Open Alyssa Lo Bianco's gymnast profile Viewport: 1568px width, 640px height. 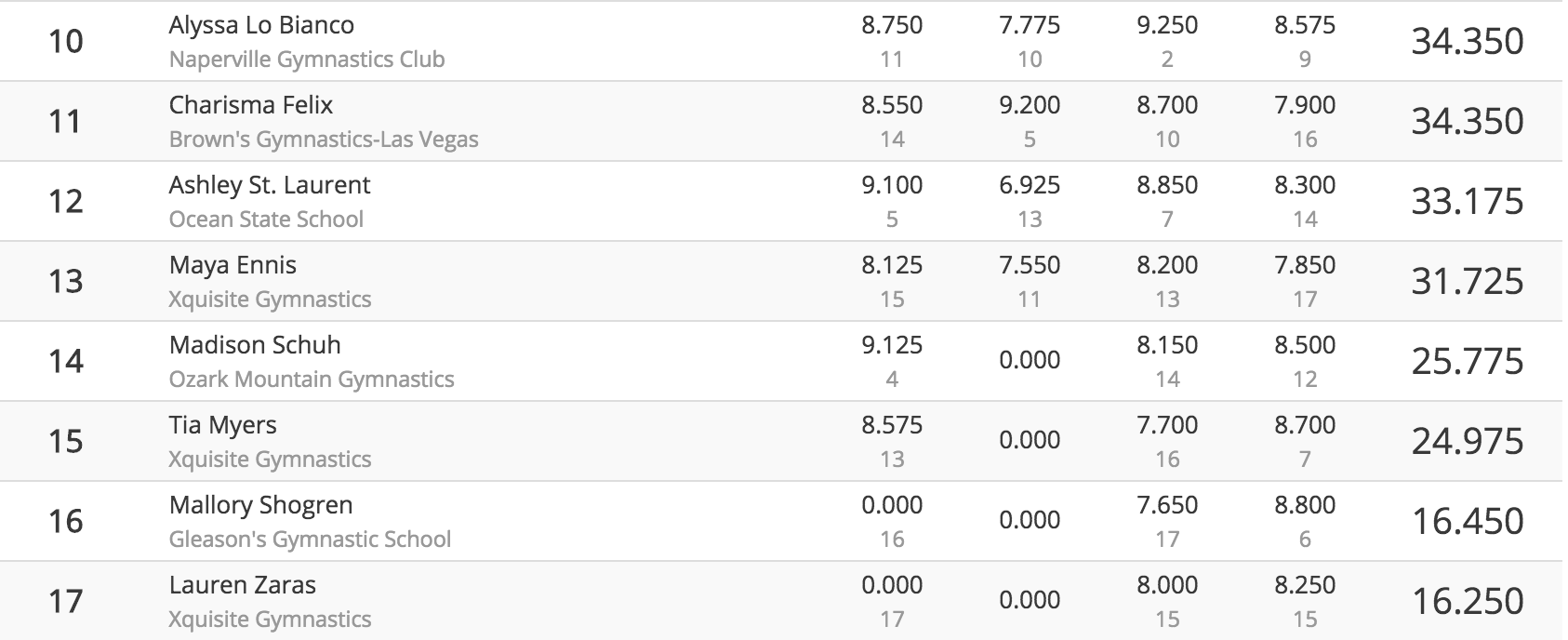(261, 25)
